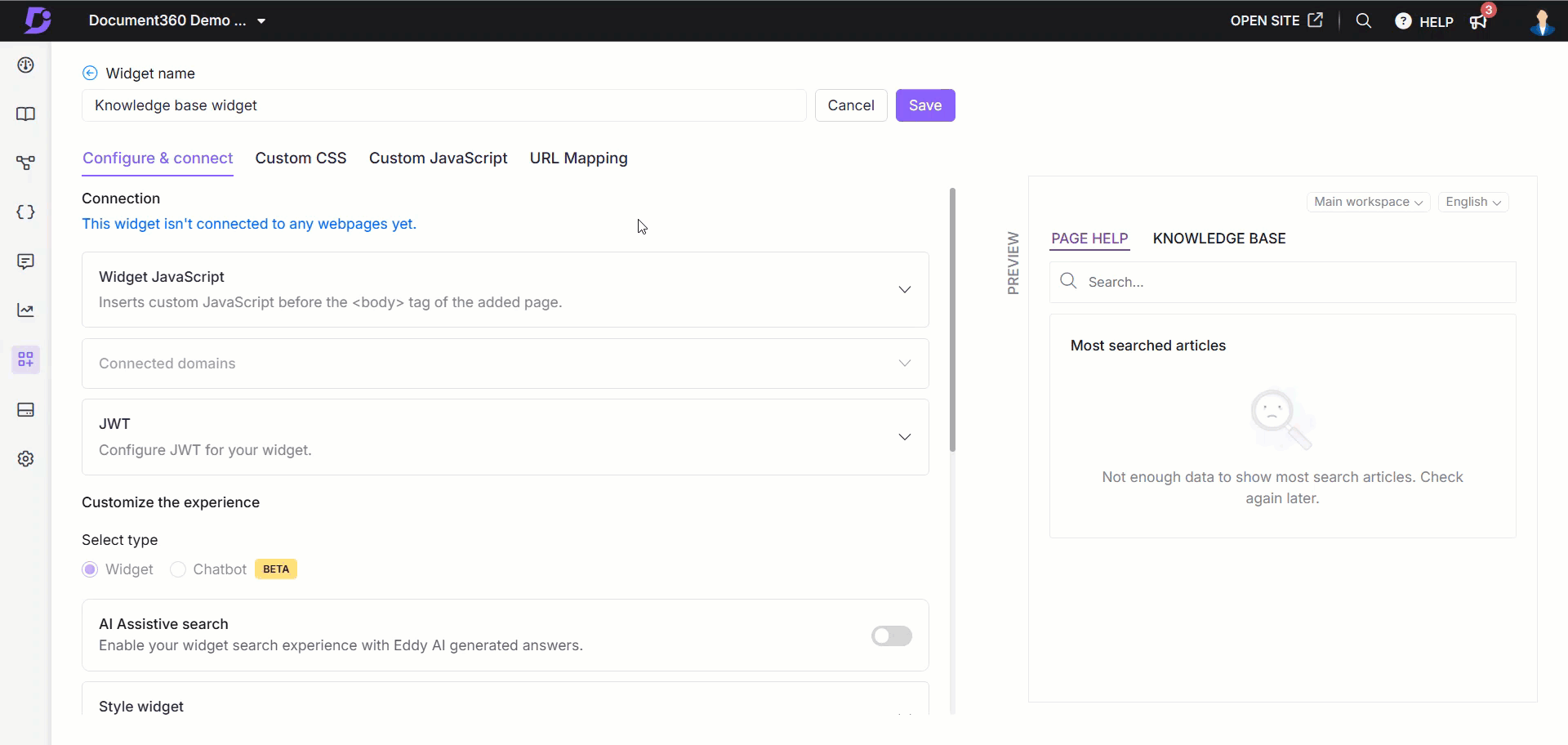The height and width of the screenshot is (745, 1568).
Task: Click the Most searched articles heading
Action: click(x=1148, y=346)
